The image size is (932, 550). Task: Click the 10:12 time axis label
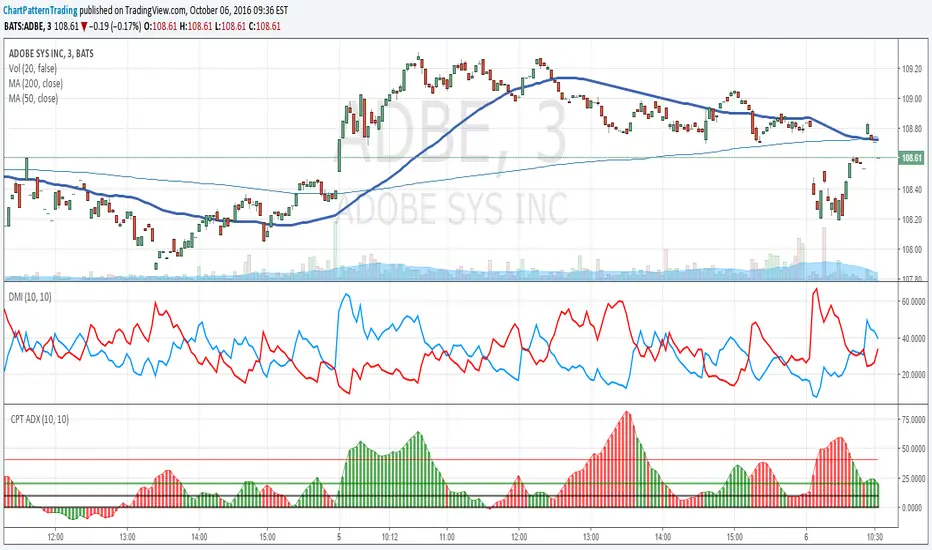pyautogui.click(x=389, y=537)
